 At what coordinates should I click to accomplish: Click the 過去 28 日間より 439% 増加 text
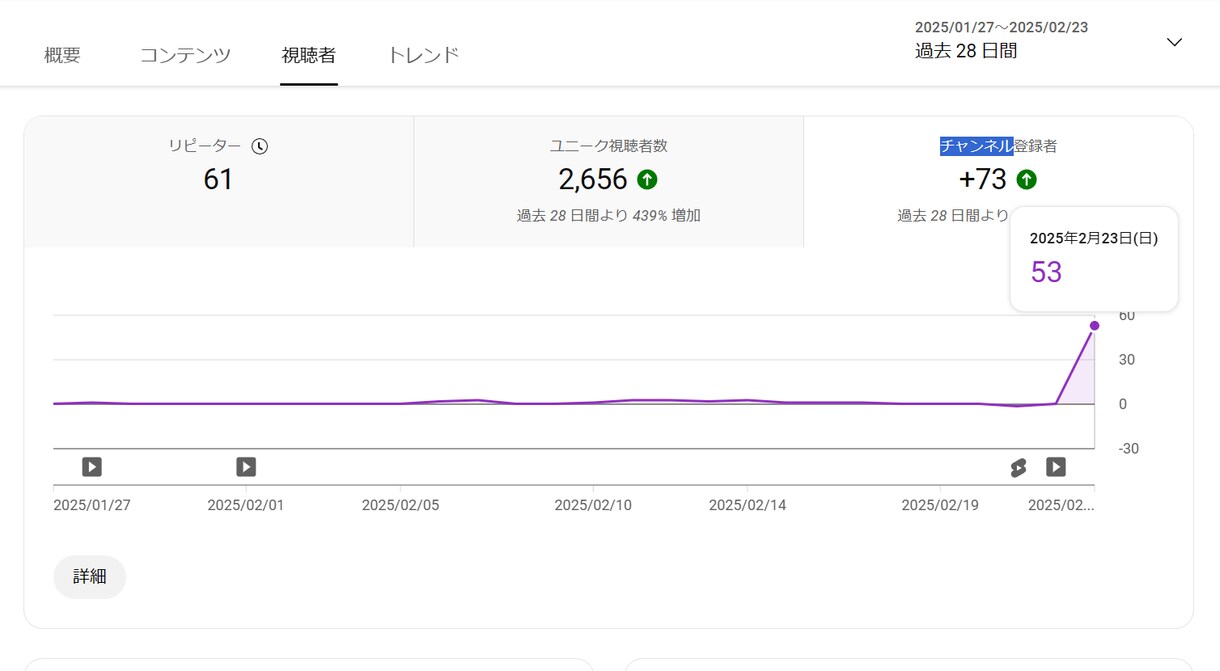pyautogui.click(x=609, y=215)
